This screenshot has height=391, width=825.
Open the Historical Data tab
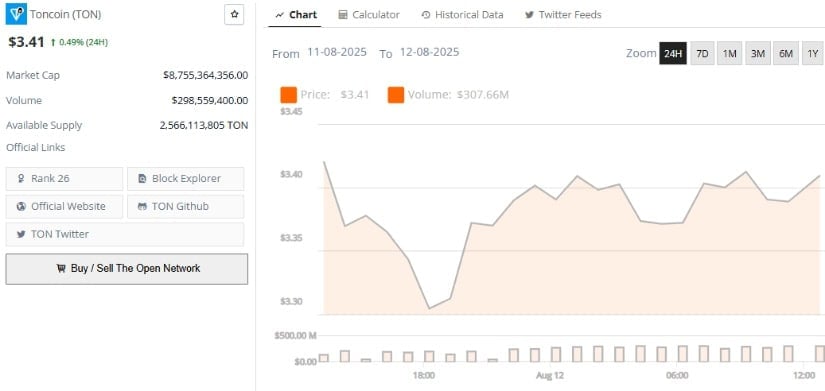pyautogui.click(x=462, y=15)
